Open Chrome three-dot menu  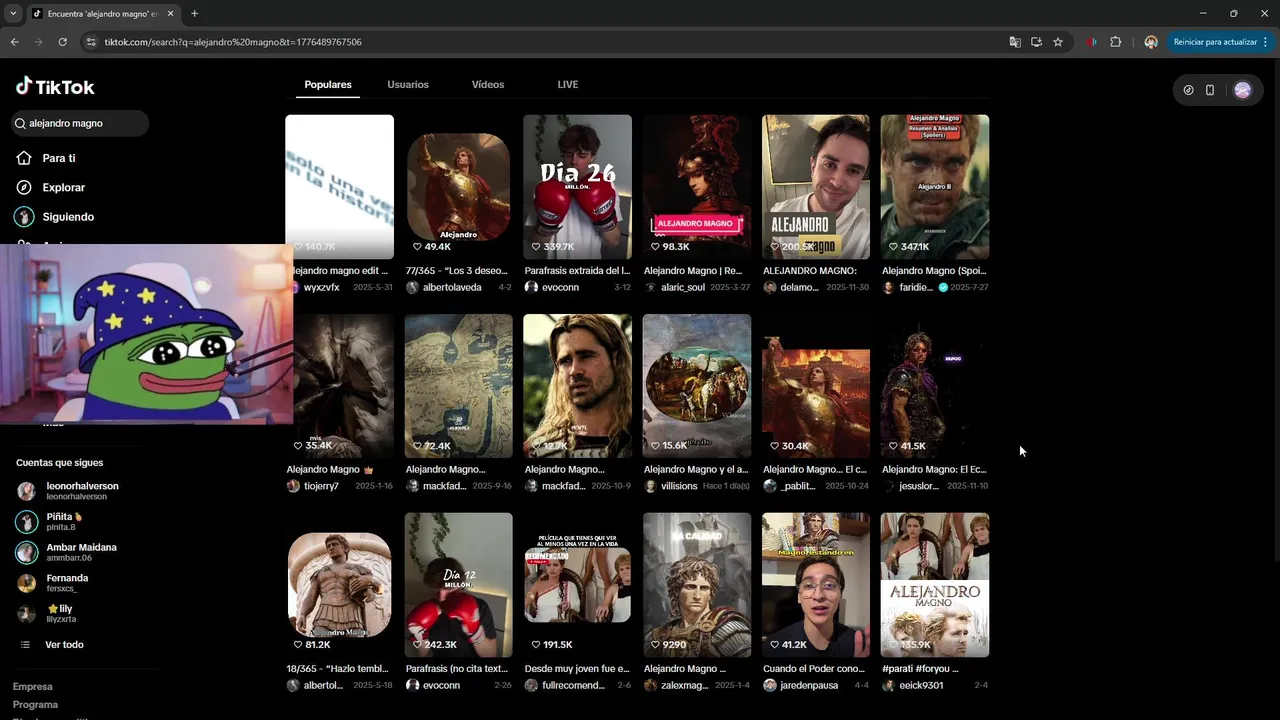point(1265,42)
